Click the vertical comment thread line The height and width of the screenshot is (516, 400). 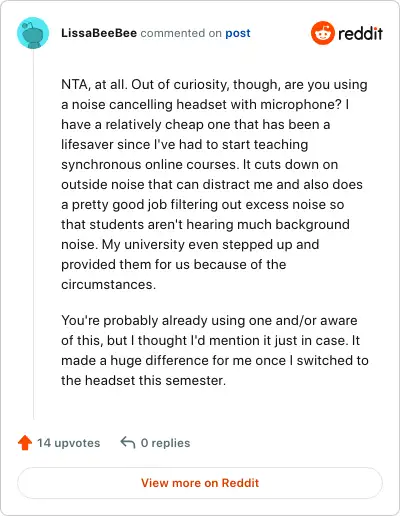(x=33, y=234)
